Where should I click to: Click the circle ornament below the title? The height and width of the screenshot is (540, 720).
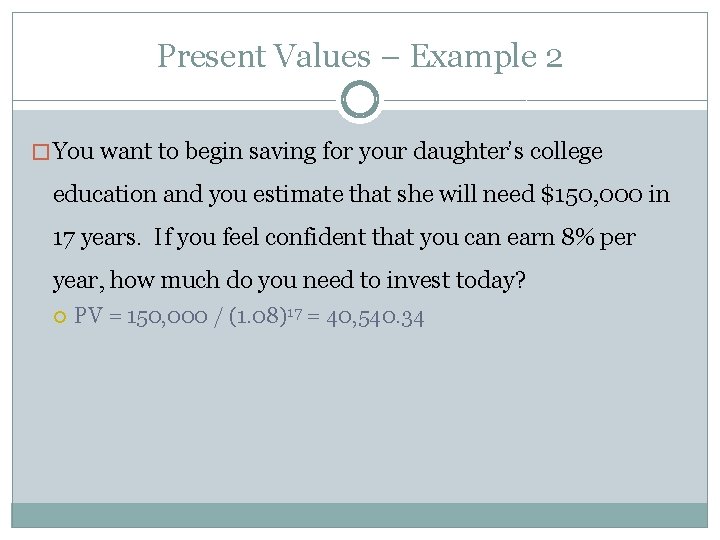(x=360, y=100)
